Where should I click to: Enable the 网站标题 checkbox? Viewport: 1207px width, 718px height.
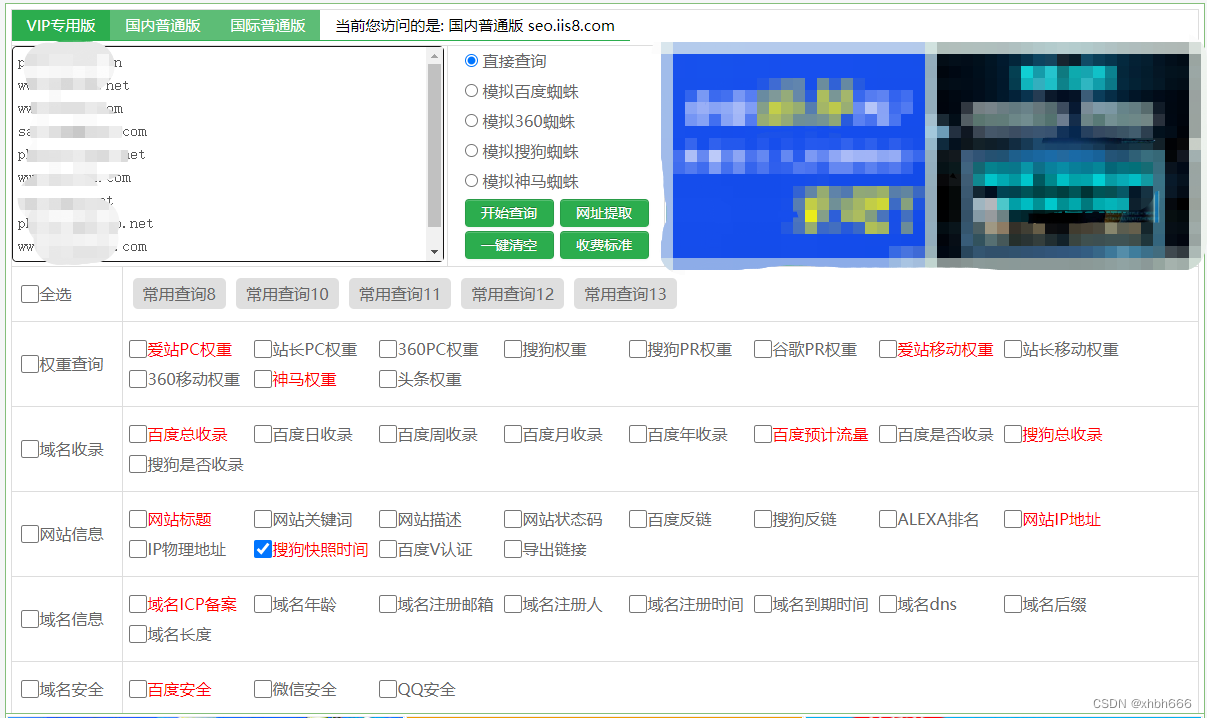(138, 519)
